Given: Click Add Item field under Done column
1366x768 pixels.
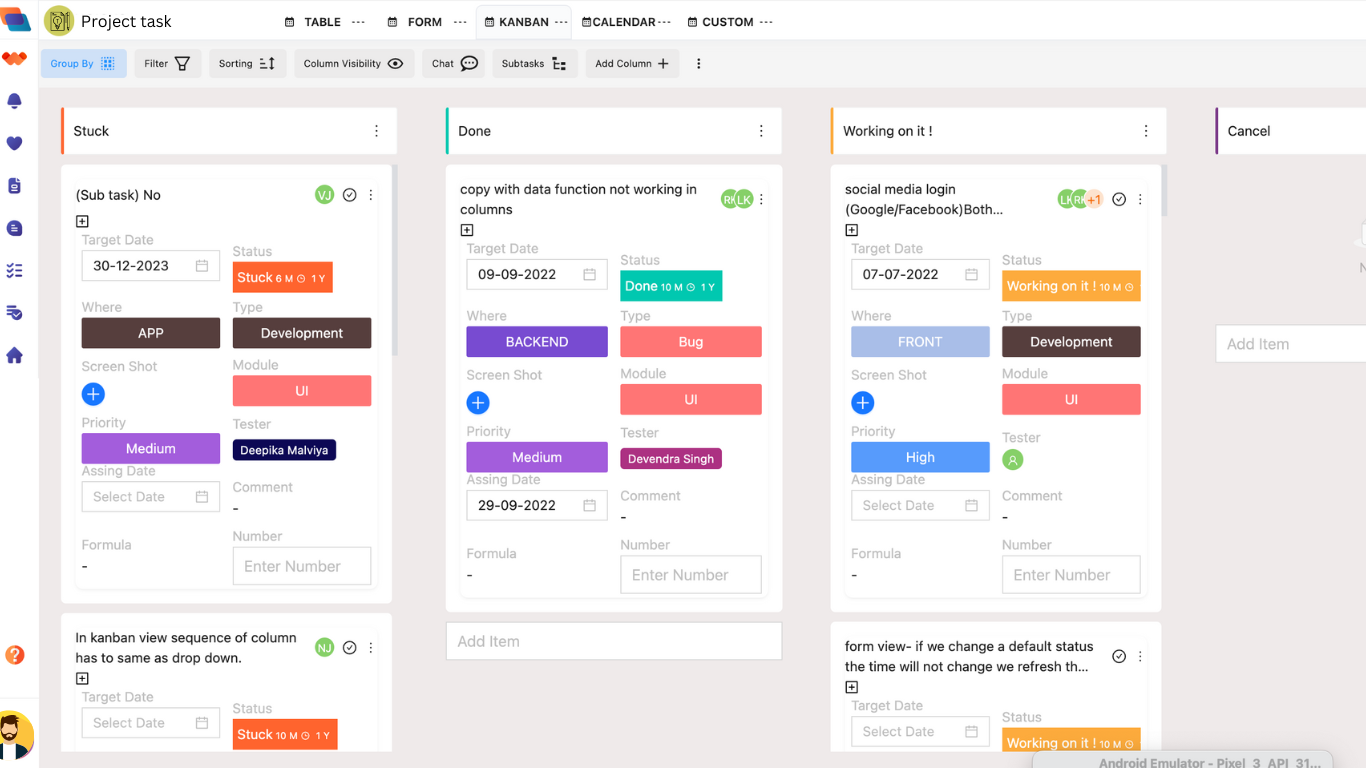Looking at the screenshot, I should (x=613, y=641).
